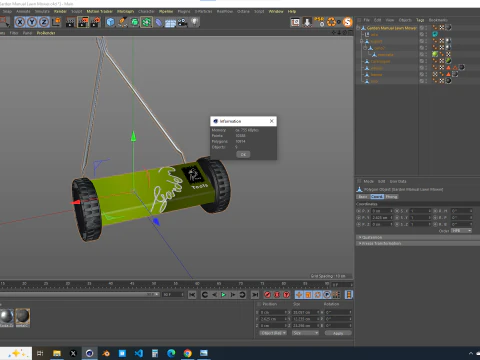Toggle the Z axis lock
The height and width of the screenshot is (360, 480).
pyautogui.click(x=44, y=22)
